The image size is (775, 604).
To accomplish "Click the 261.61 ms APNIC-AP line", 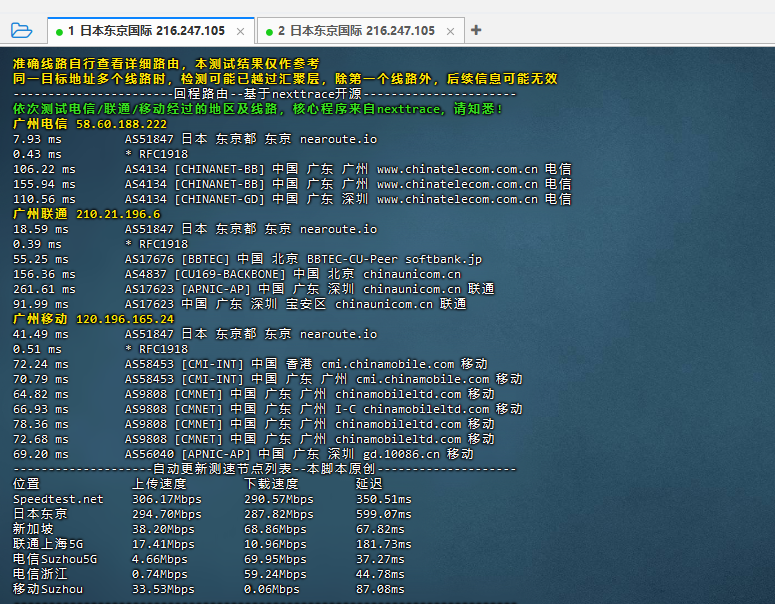I will [x=254, y=289].
